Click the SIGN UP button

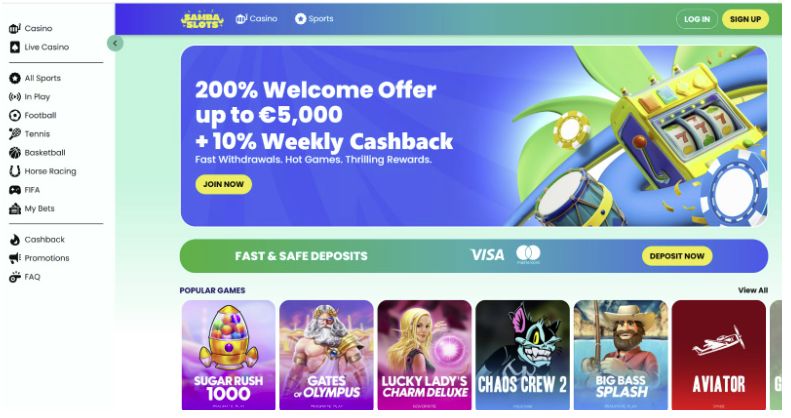tap(745, 19)
